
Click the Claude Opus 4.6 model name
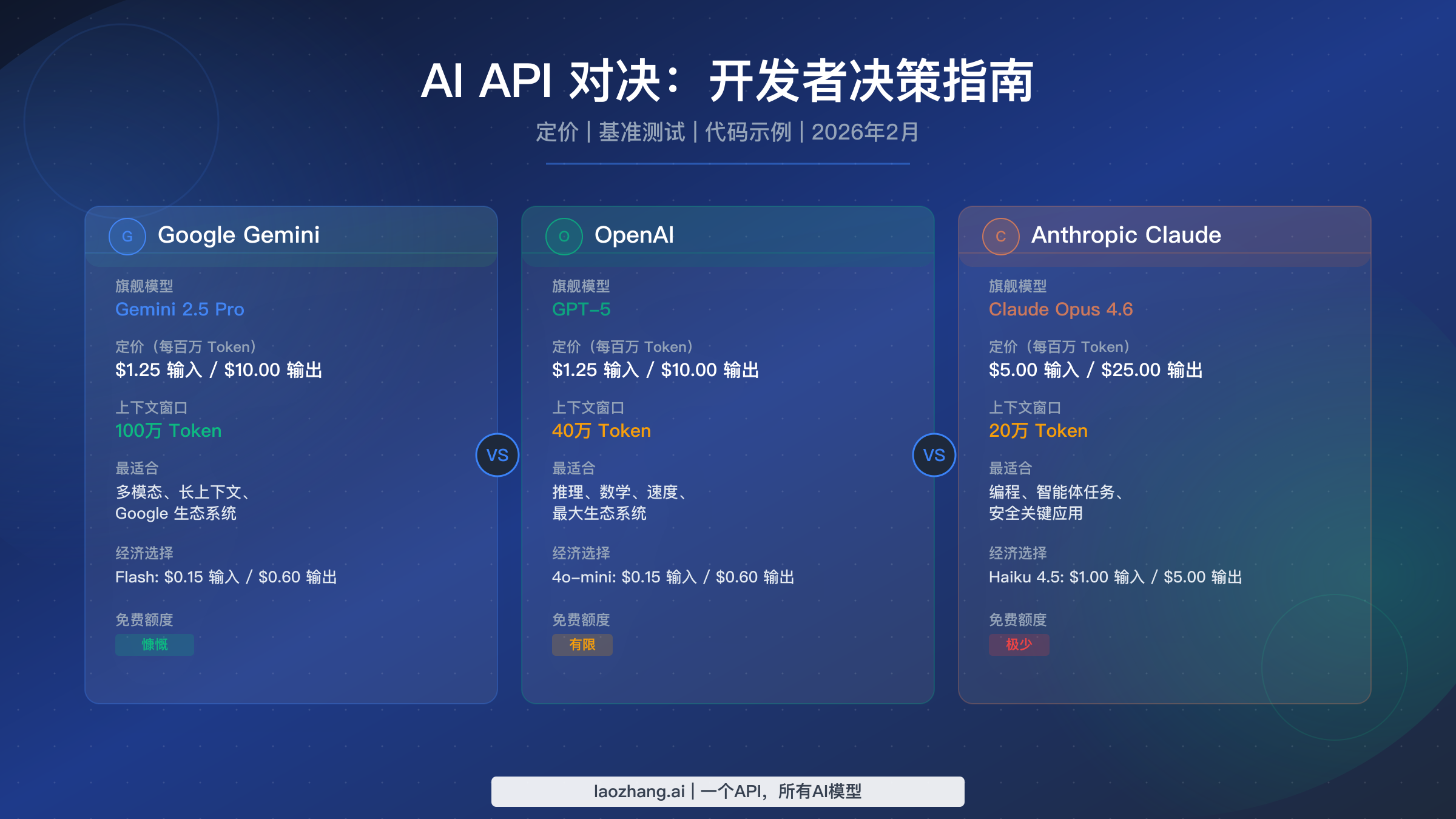point(1060,309)
